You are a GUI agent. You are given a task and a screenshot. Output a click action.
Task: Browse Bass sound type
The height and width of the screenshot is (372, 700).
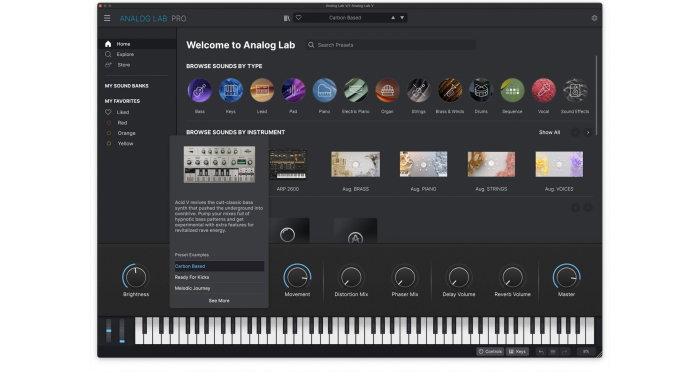(200, 91)
